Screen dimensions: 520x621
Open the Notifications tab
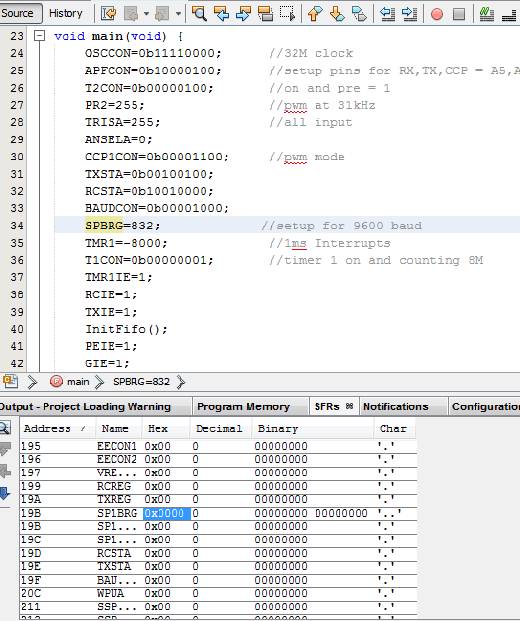pos(403,407)
